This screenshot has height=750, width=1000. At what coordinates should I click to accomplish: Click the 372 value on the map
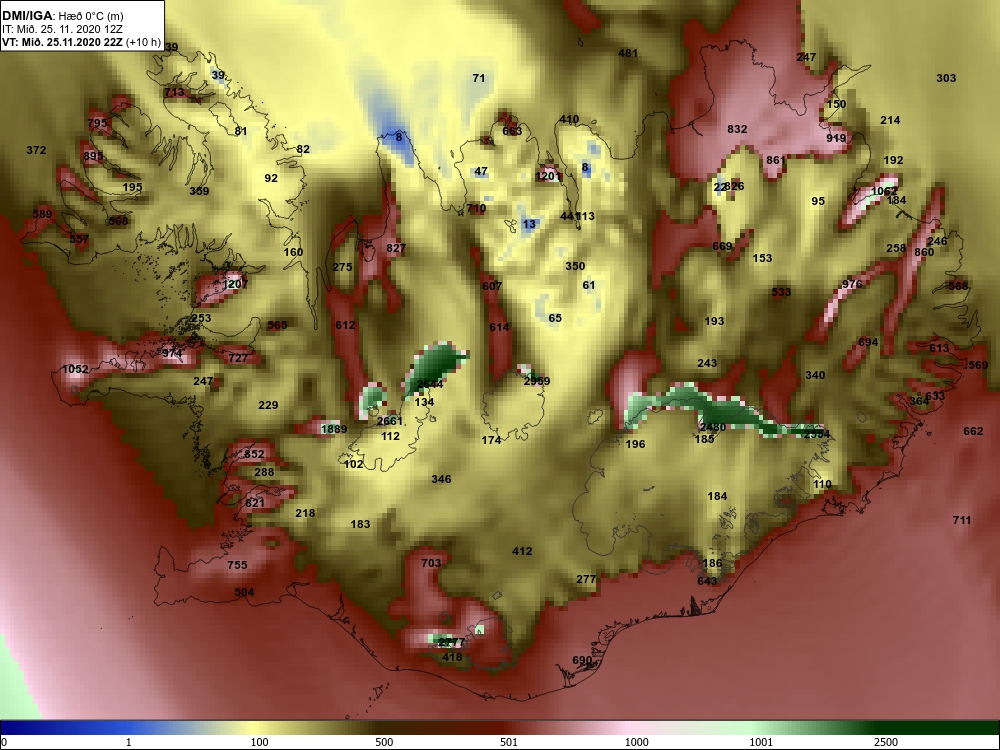(36, 150)
